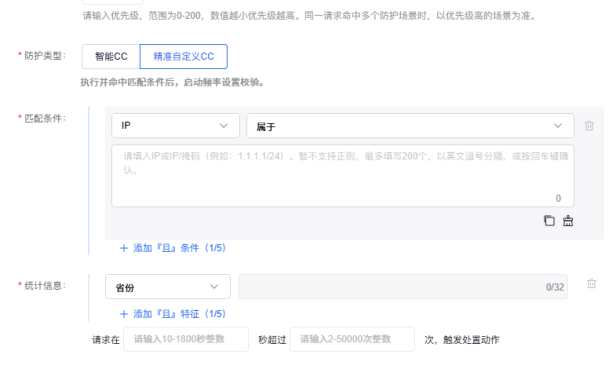Delete the IP match condition row

(x=589, y=126)
